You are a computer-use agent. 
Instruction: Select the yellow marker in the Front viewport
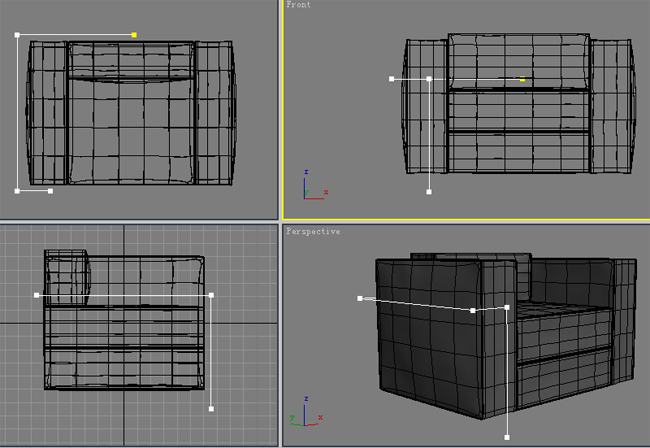(x=522, y=79)
